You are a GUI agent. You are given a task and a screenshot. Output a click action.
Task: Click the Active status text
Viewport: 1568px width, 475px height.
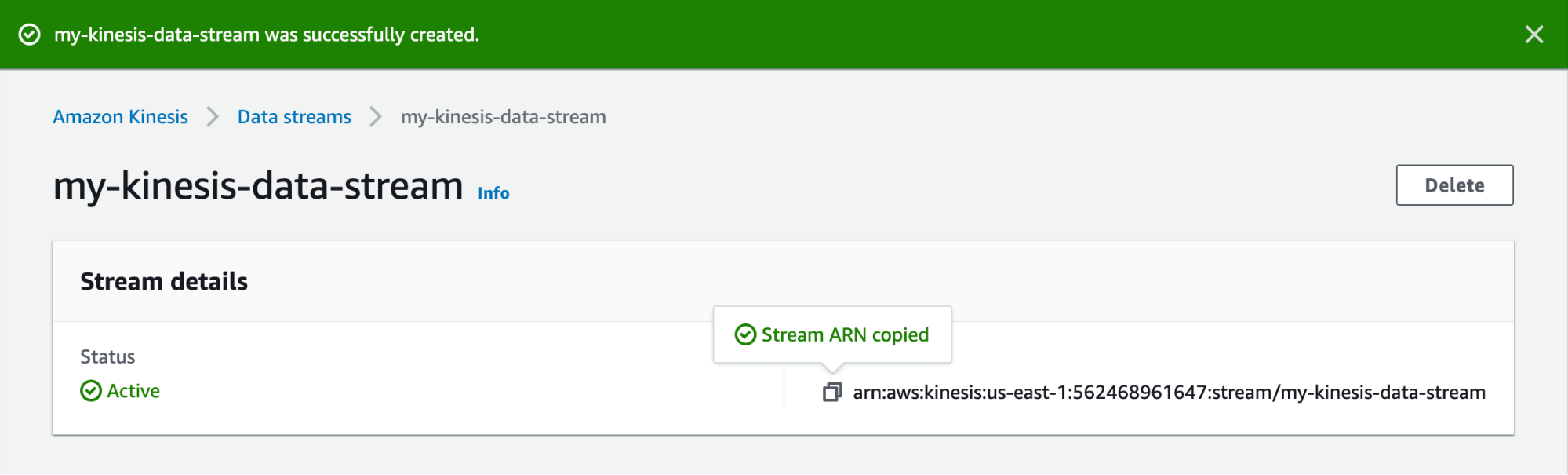point(133,391)
